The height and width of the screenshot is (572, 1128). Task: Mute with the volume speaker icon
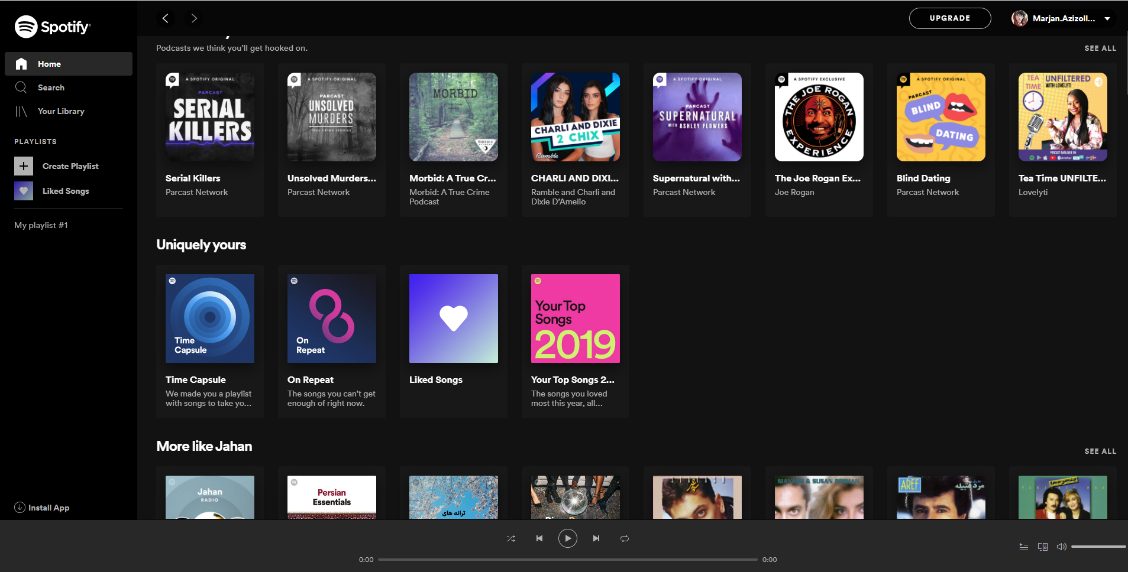click(x=1062, y=547)
